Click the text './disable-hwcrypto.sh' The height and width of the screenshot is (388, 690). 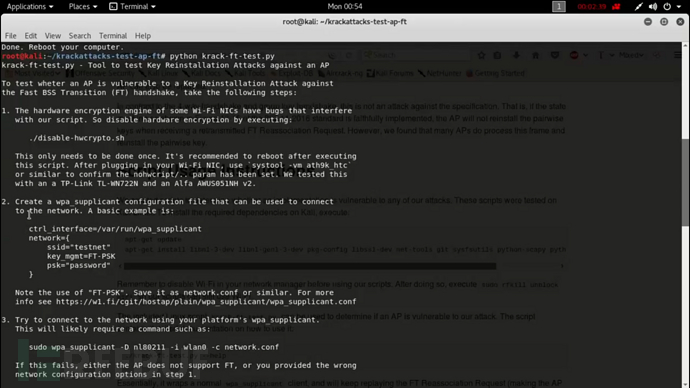[x=77, y=138]
